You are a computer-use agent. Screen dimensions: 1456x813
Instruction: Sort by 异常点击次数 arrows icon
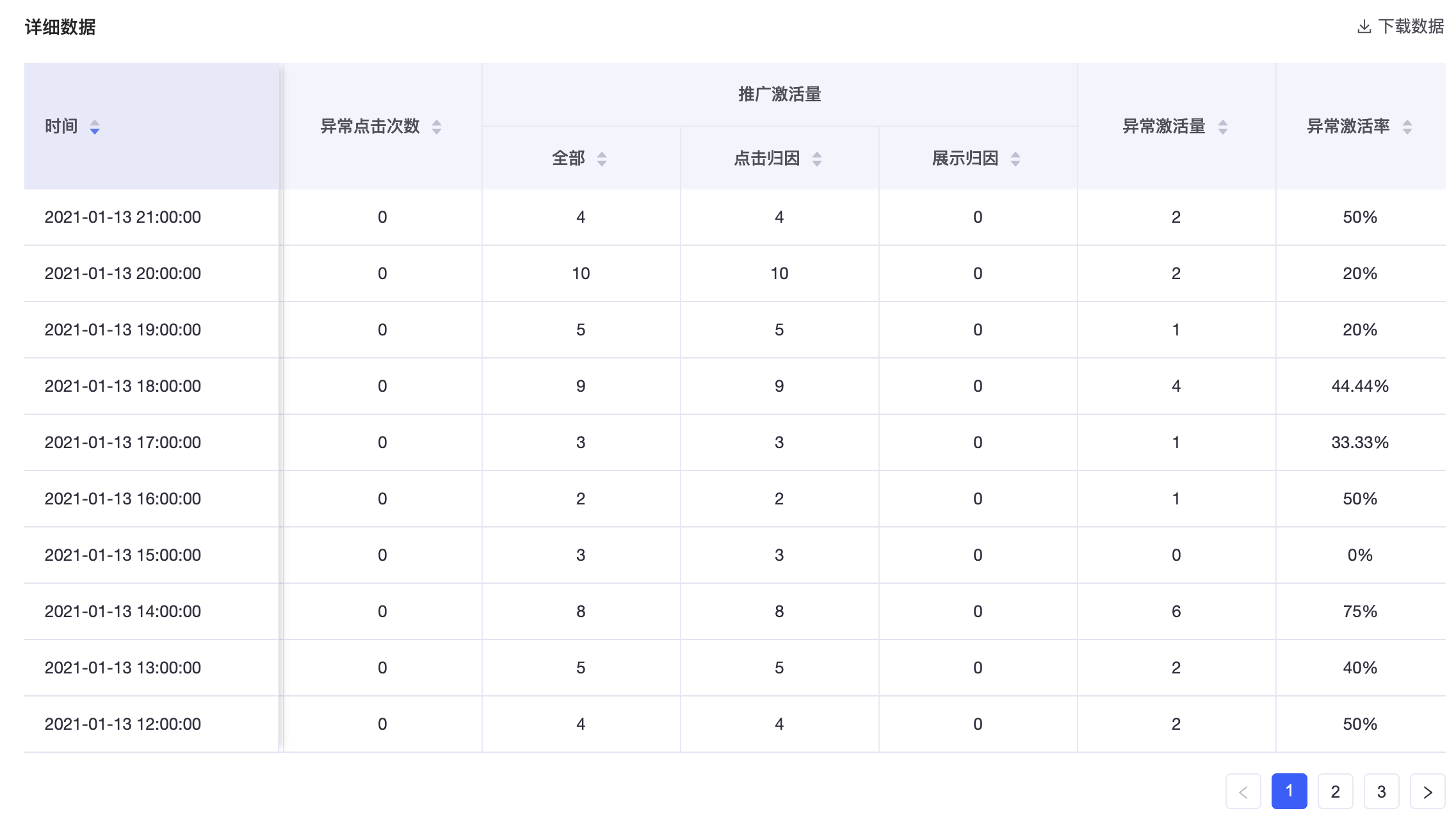437,127
